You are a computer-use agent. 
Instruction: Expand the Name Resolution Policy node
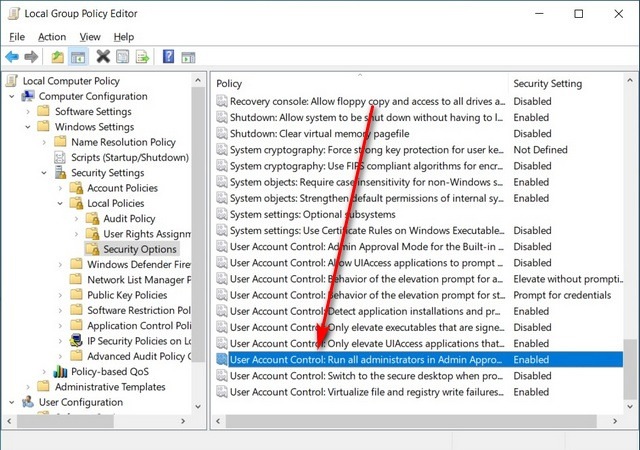tap(44, 142)
